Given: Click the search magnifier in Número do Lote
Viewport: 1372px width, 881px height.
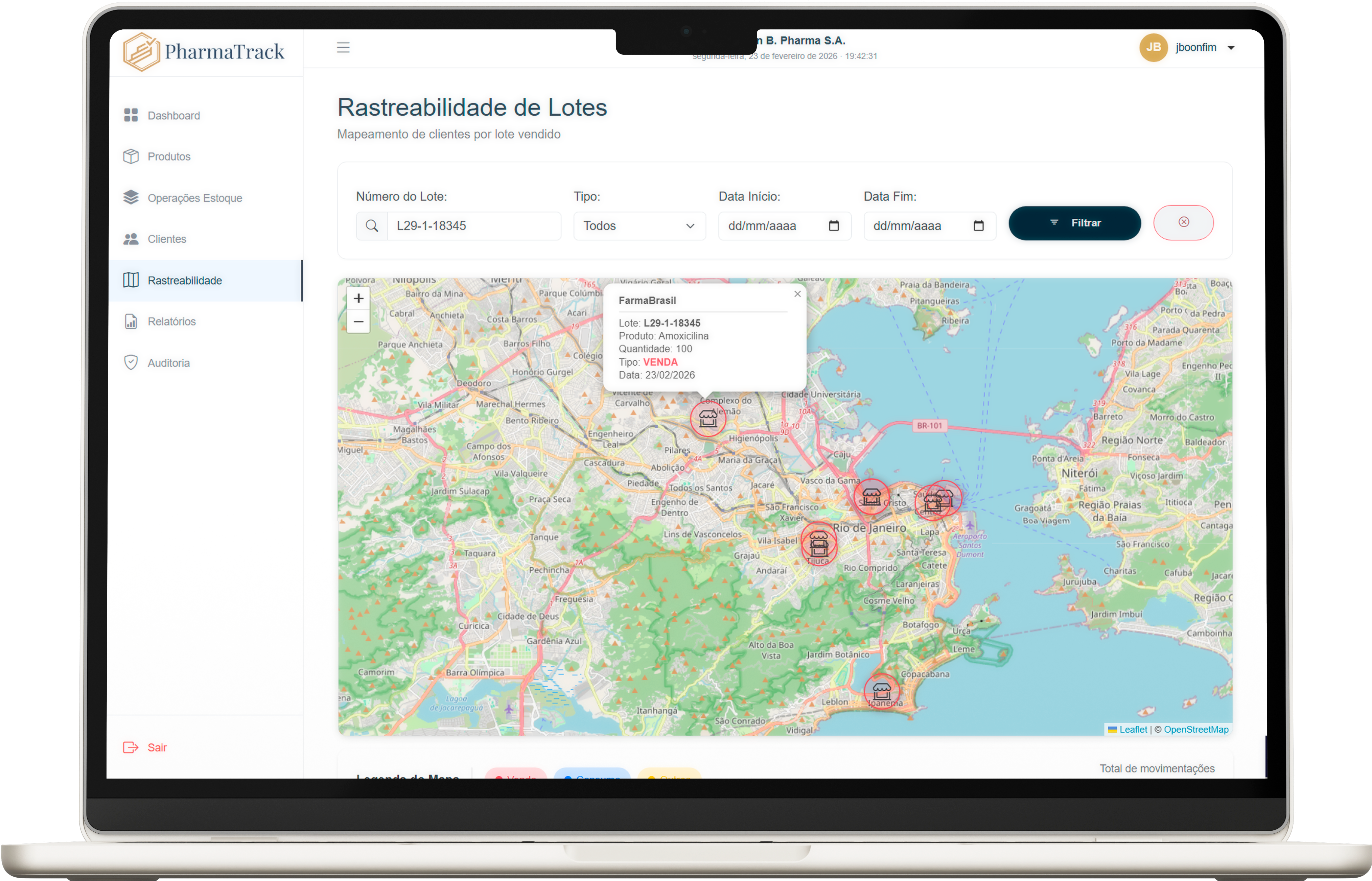Looking at the screenshot, I should (x=372, y=225).
